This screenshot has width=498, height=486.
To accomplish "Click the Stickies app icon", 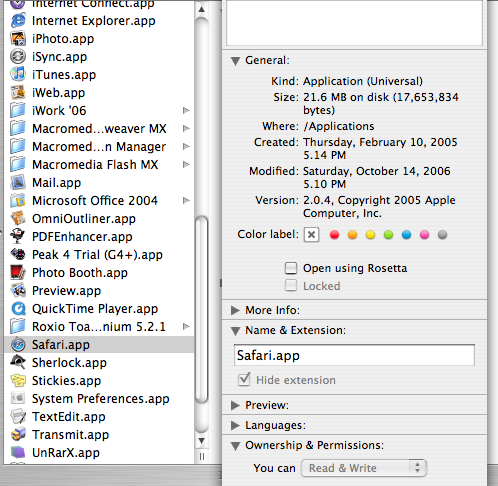I will pyautogui.click(x=18, y=381).
